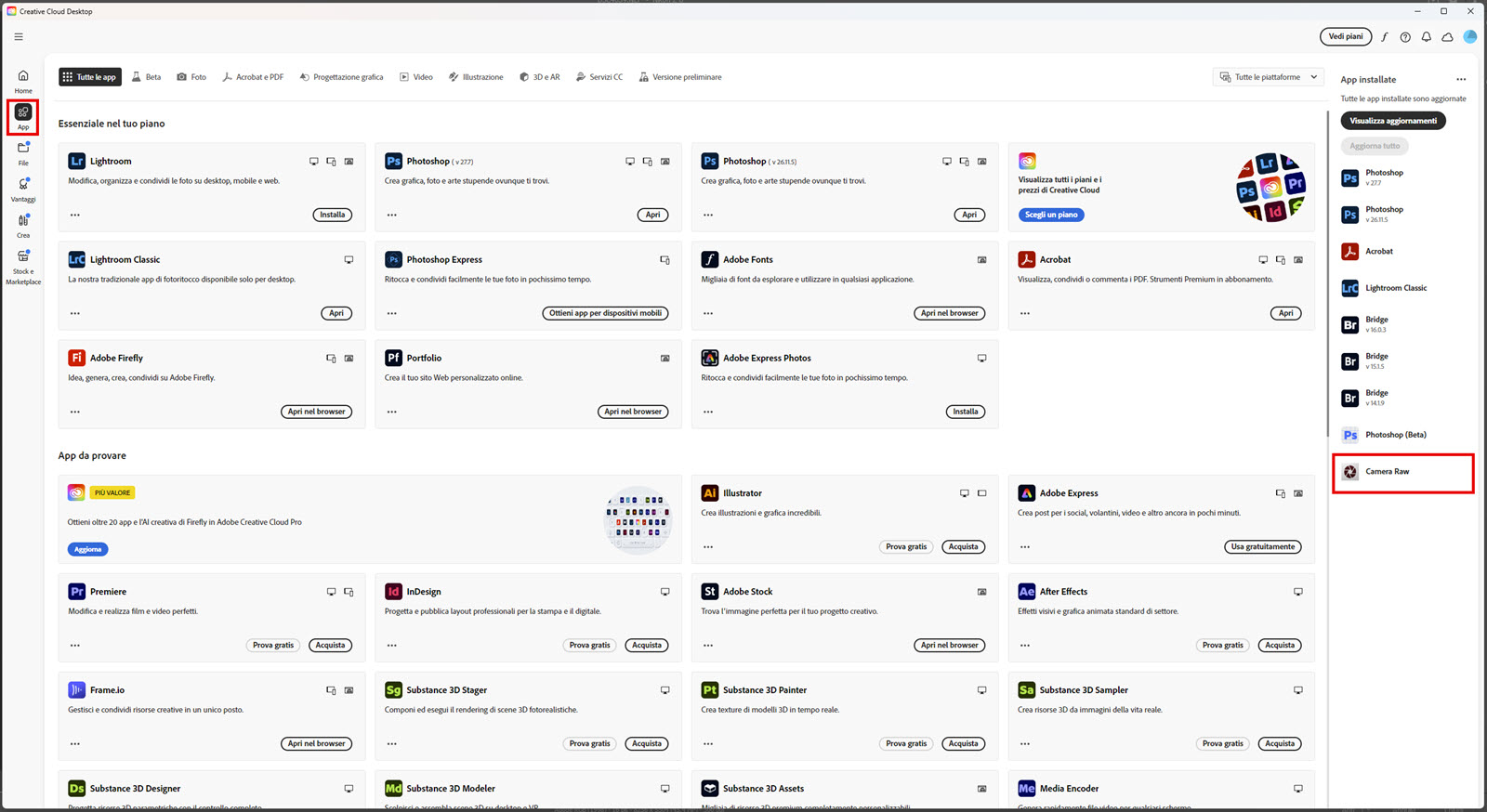This screenshot has width=1487, height=812.
Task: Switch to the 3D e AR tab
Action: [540, 77]
